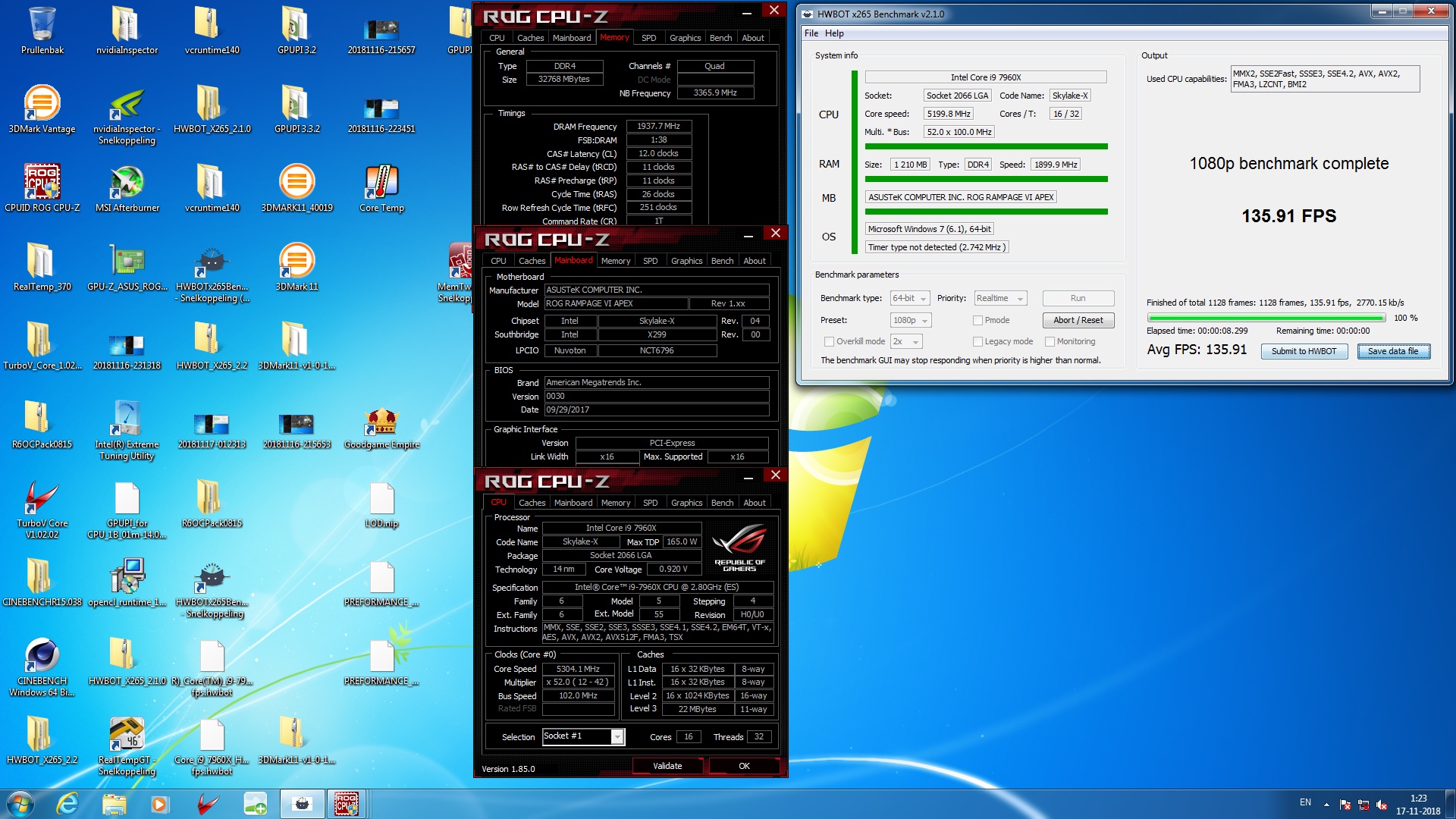Open LOD.nip file on desktop
This screenshot has width=1456, height=819.
tap(381, 504)
